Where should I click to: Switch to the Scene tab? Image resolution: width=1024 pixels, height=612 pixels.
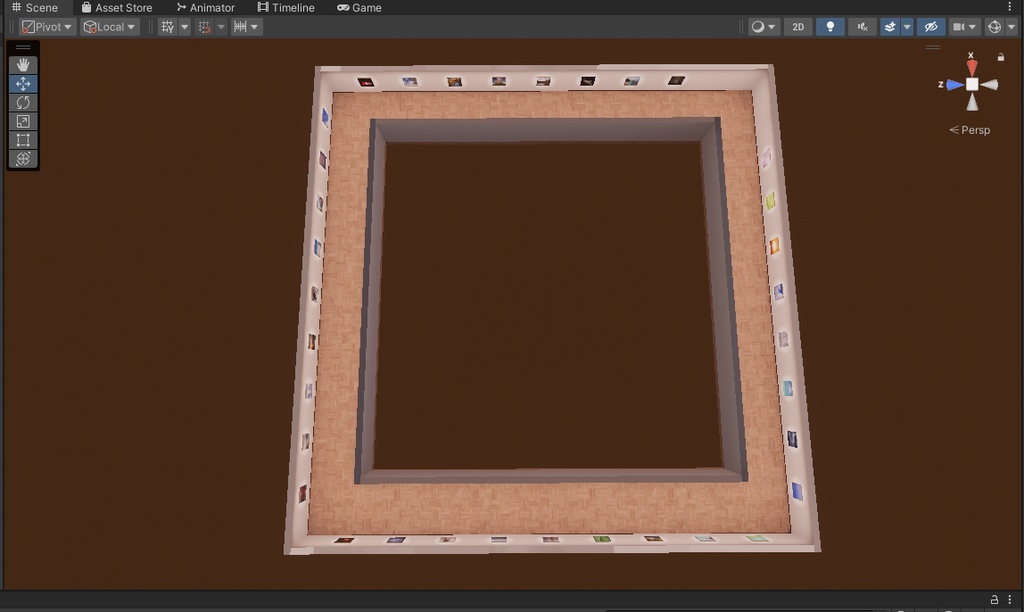(35, 8)
